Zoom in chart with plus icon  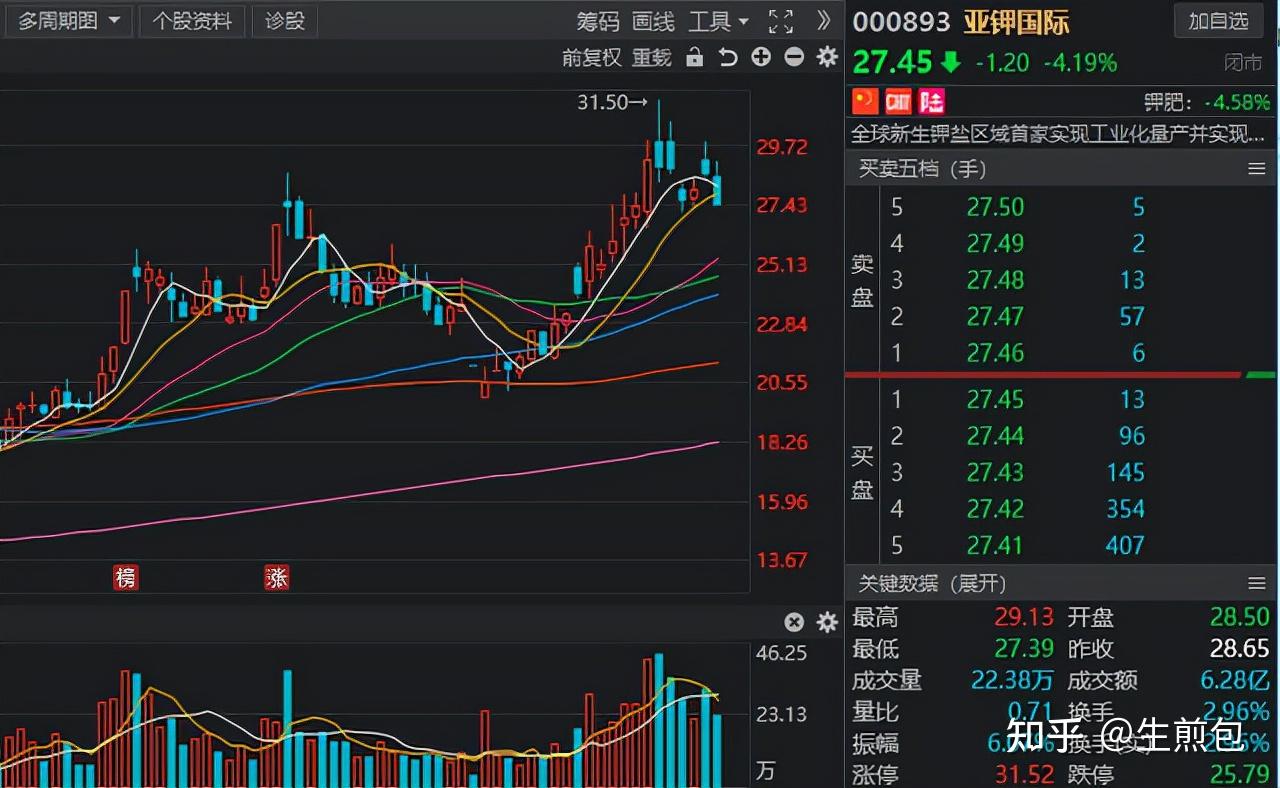click(761, 57)
